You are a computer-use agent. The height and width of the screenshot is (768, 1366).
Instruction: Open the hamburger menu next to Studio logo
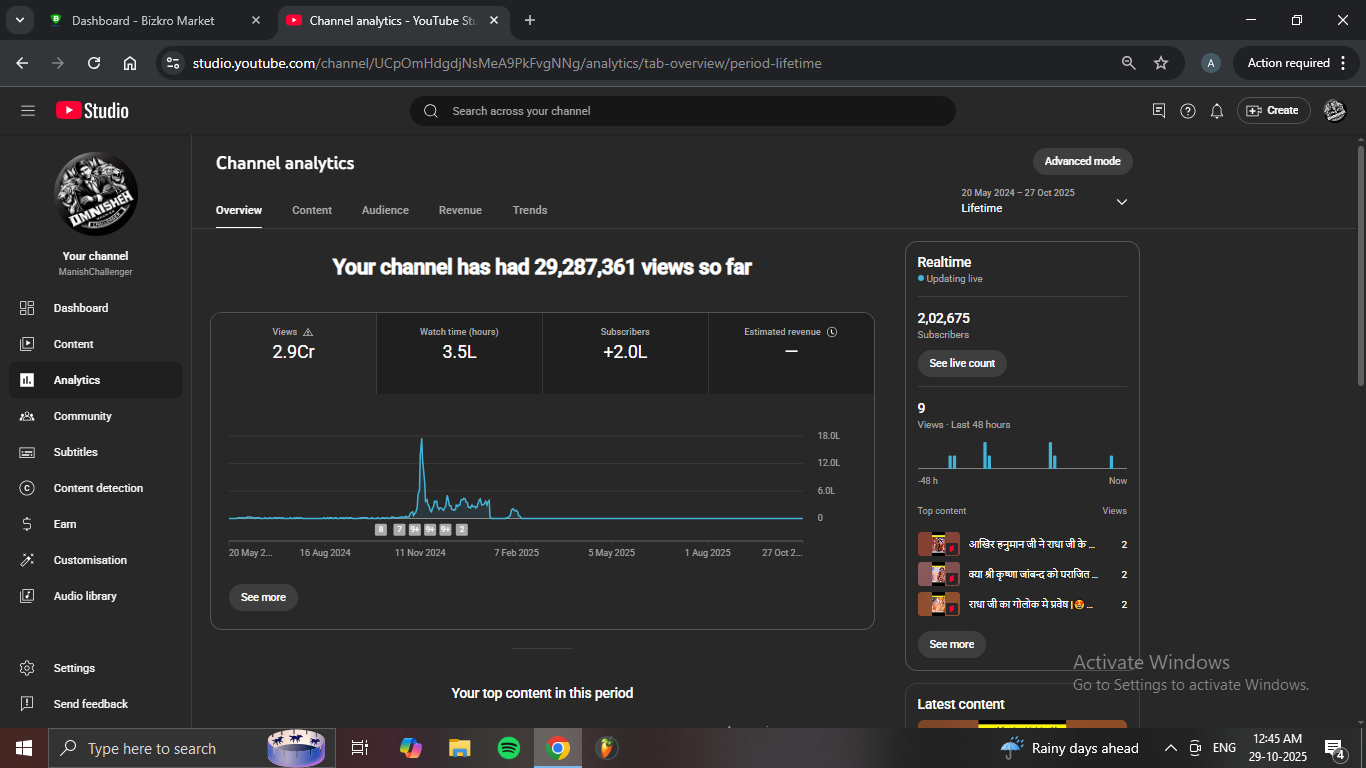[x=28, y=111]
